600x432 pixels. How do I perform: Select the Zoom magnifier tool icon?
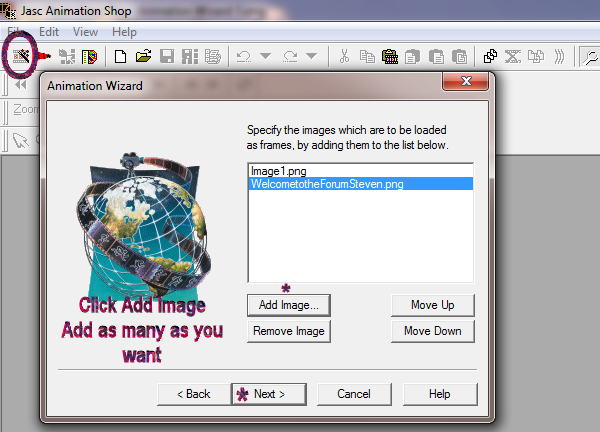(590, 57)
